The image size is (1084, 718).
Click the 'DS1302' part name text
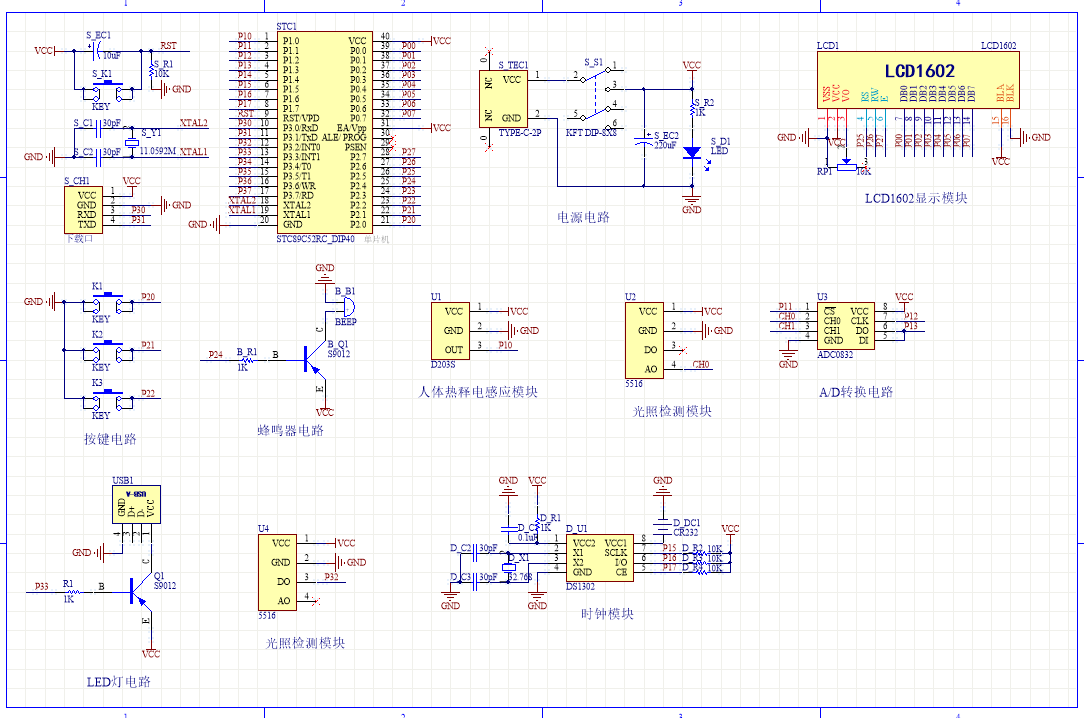coord(580,587)
